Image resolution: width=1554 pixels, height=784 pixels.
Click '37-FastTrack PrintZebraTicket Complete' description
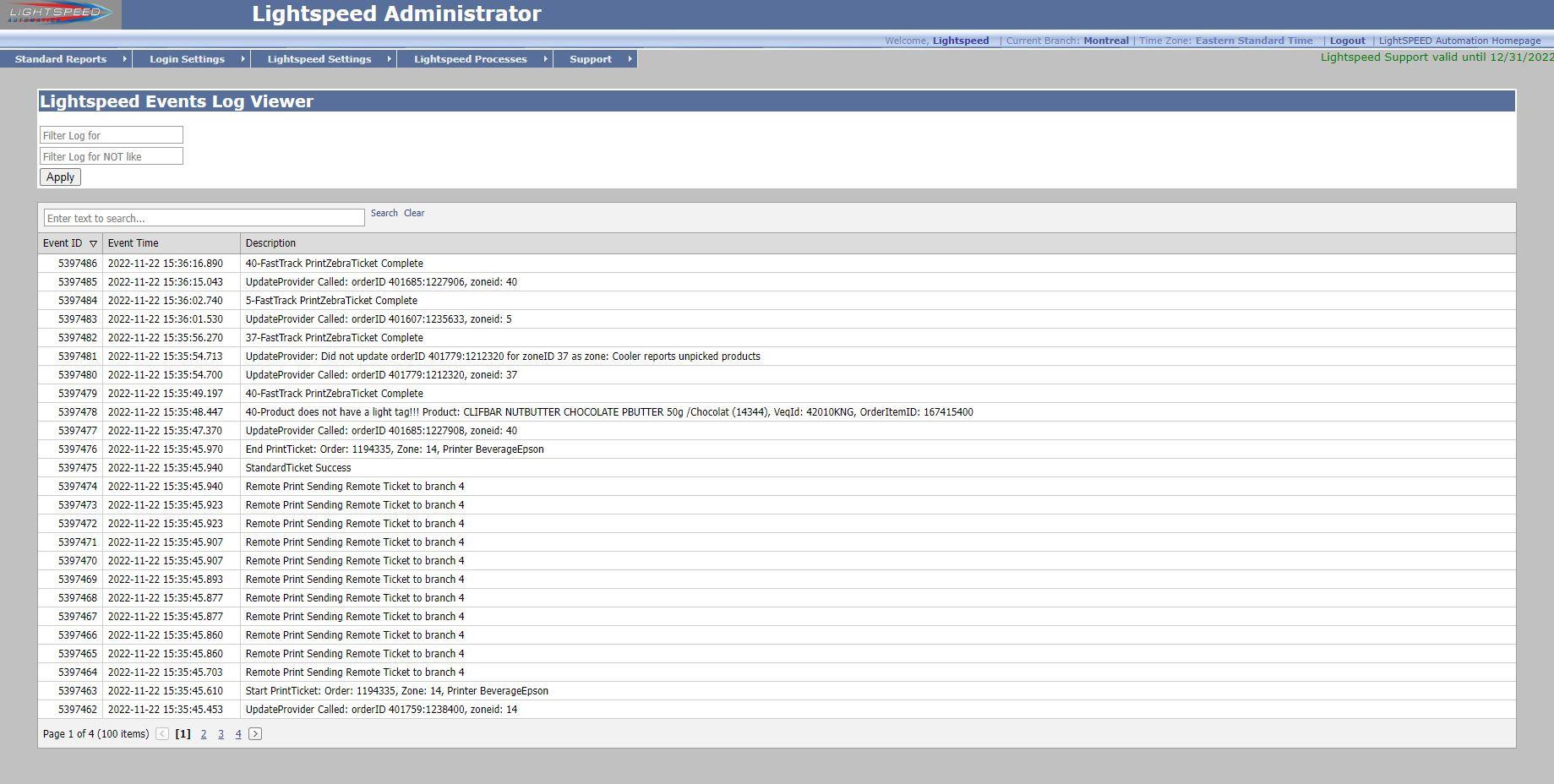[335, 338]
